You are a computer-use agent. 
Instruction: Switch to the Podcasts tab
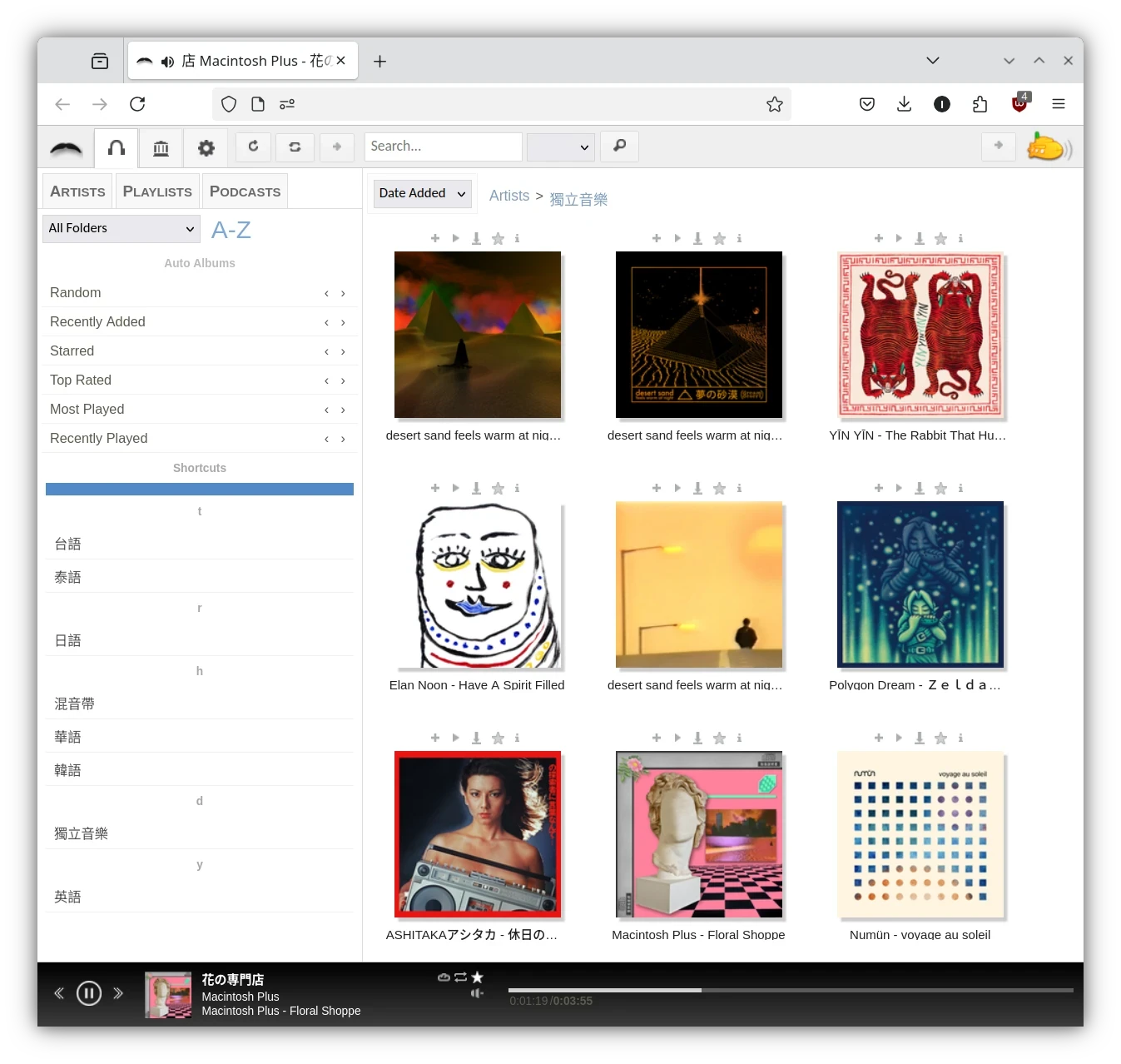click(245, 191)
